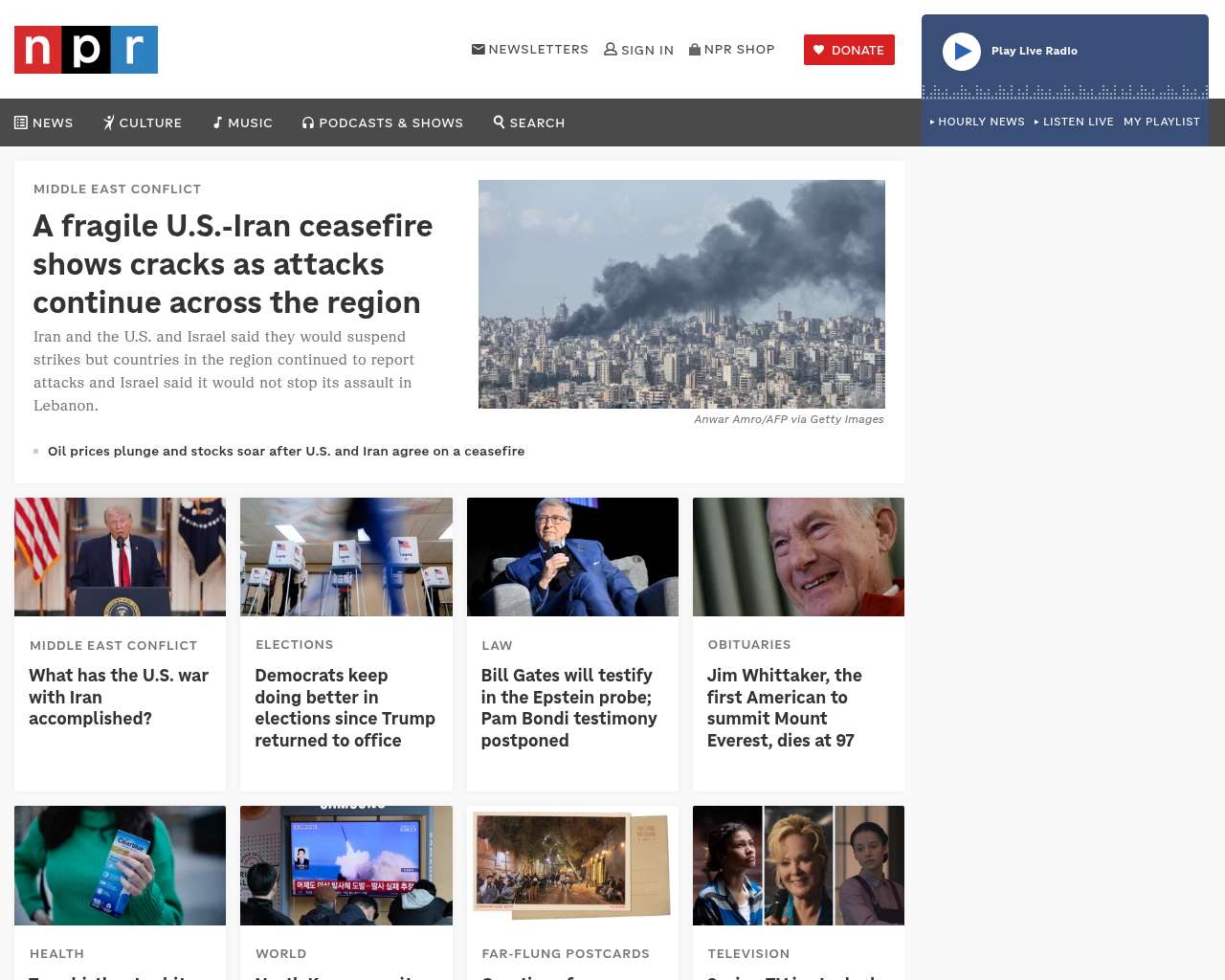
Task: Click the Play Live Radio label
Action: tap(1035, 51)
